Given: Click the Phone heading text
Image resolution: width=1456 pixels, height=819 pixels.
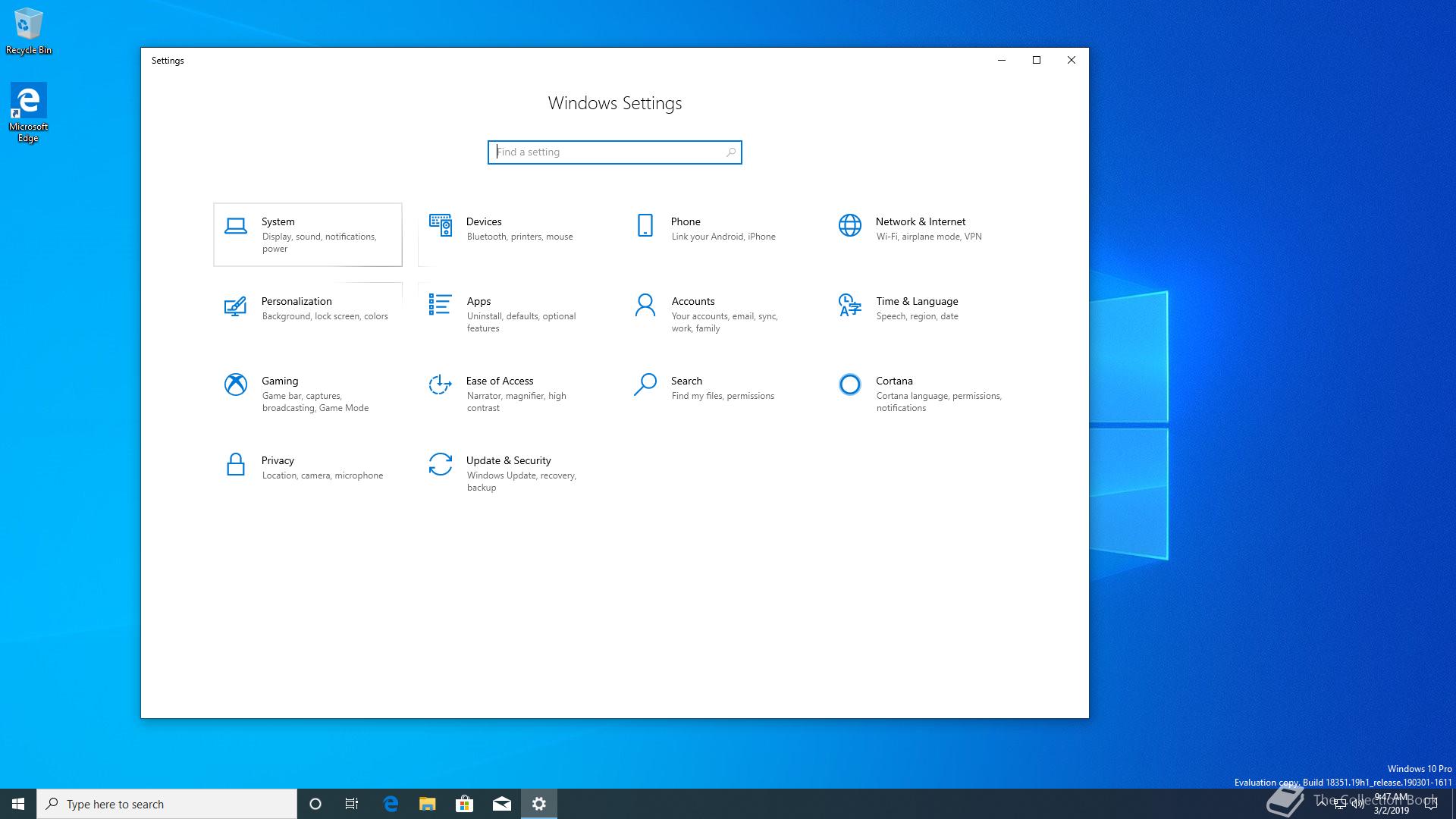Looking at the screenshot, I should [686, 221].
